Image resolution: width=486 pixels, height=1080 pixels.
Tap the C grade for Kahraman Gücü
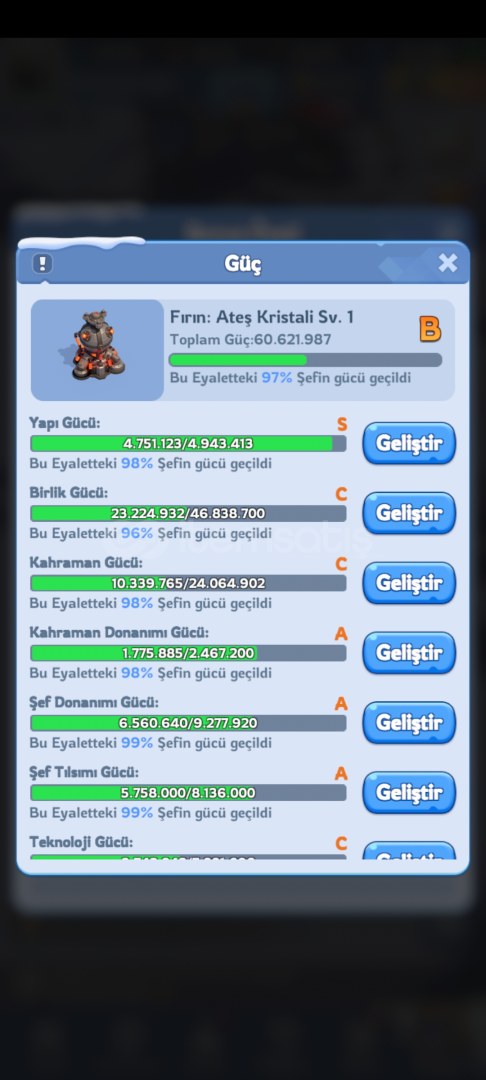click(341, 564)
